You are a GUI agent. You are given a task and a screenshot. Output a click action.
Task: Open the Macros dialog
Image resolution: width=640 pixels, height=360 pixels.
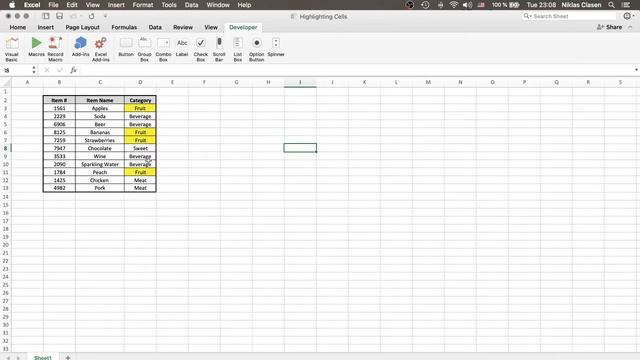36,47
